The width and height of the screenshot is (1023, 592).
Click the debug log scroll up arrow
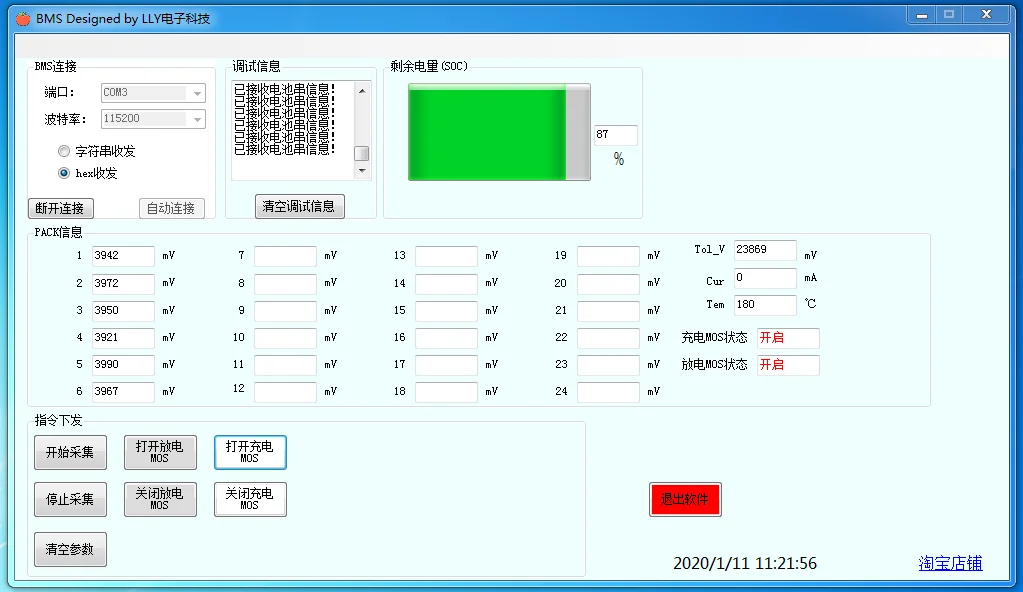click(x=362, y=91)
